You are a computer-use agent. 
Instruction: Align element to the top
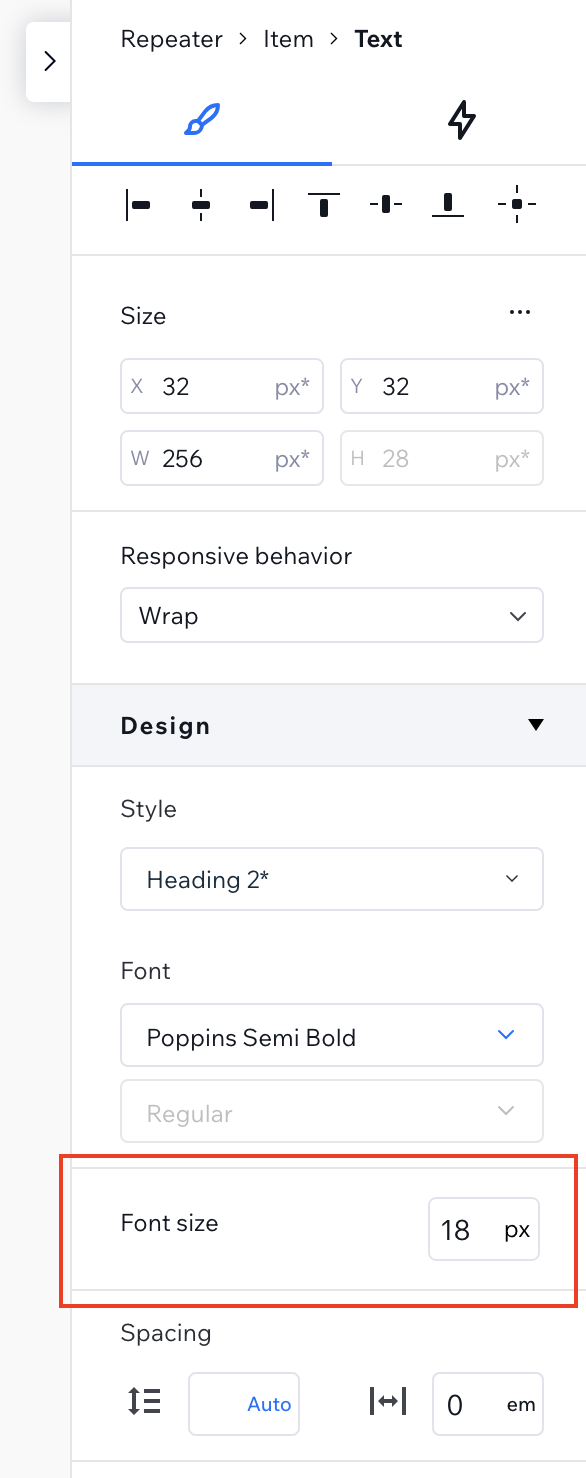coord(324,205)
